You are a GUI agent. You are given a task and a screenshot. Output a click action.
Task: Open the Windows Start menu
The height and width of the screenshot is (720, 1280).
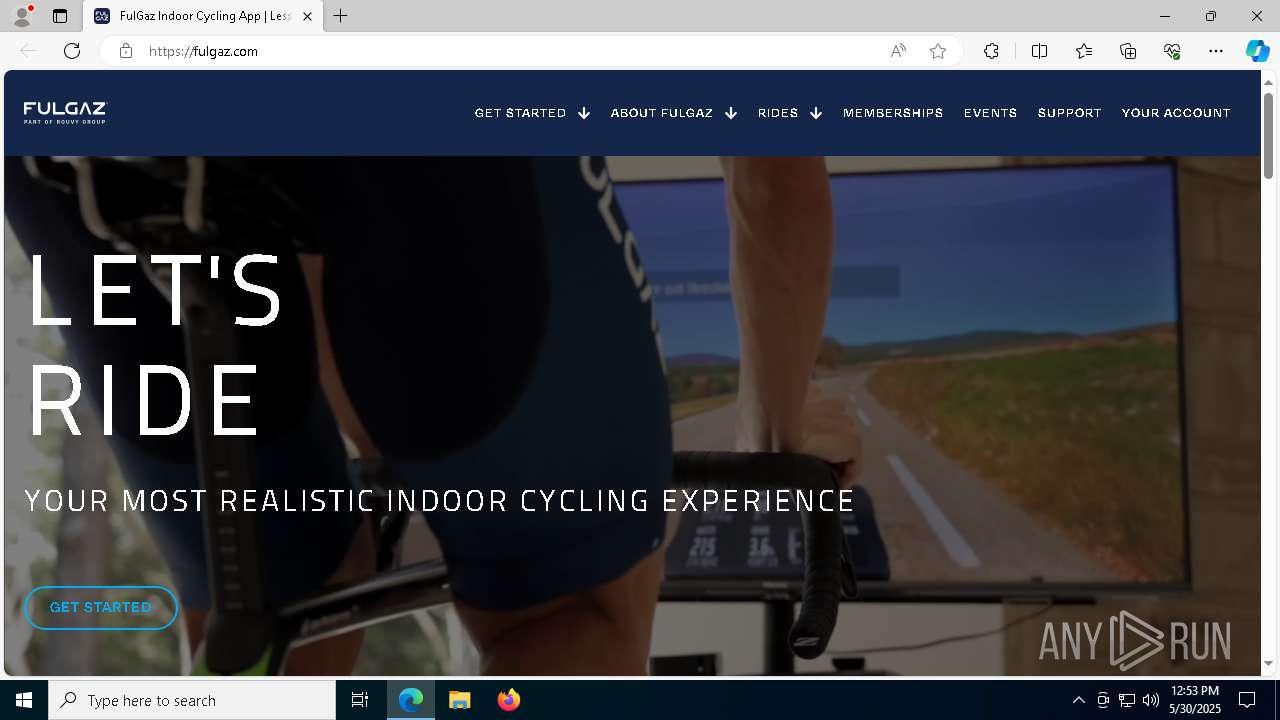point(24,700)
